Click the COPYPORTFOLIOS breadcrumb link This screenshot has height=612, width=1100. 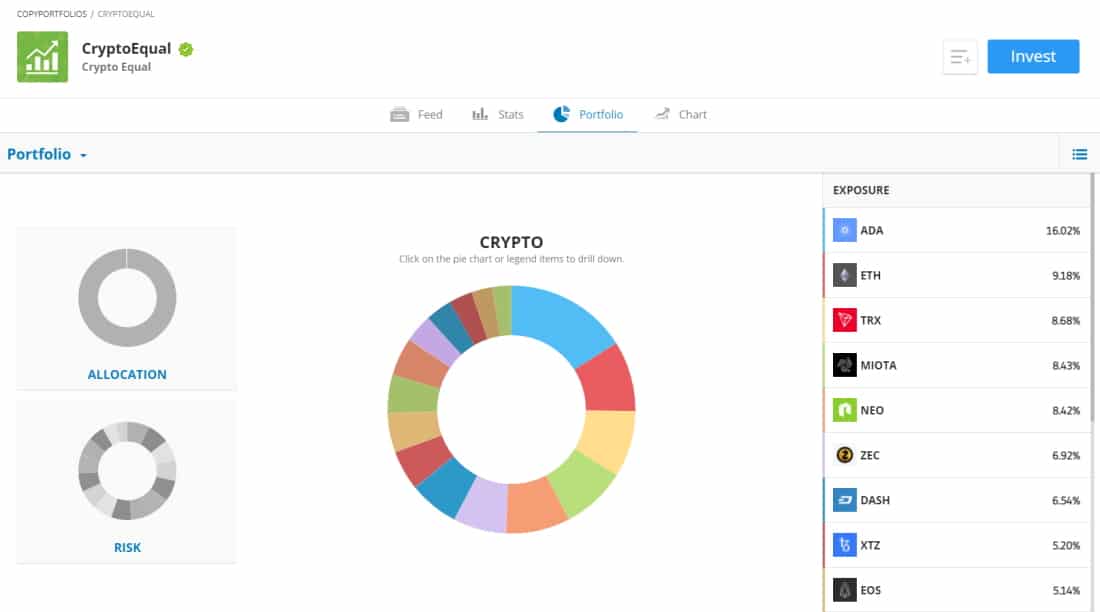coord(52,14)
